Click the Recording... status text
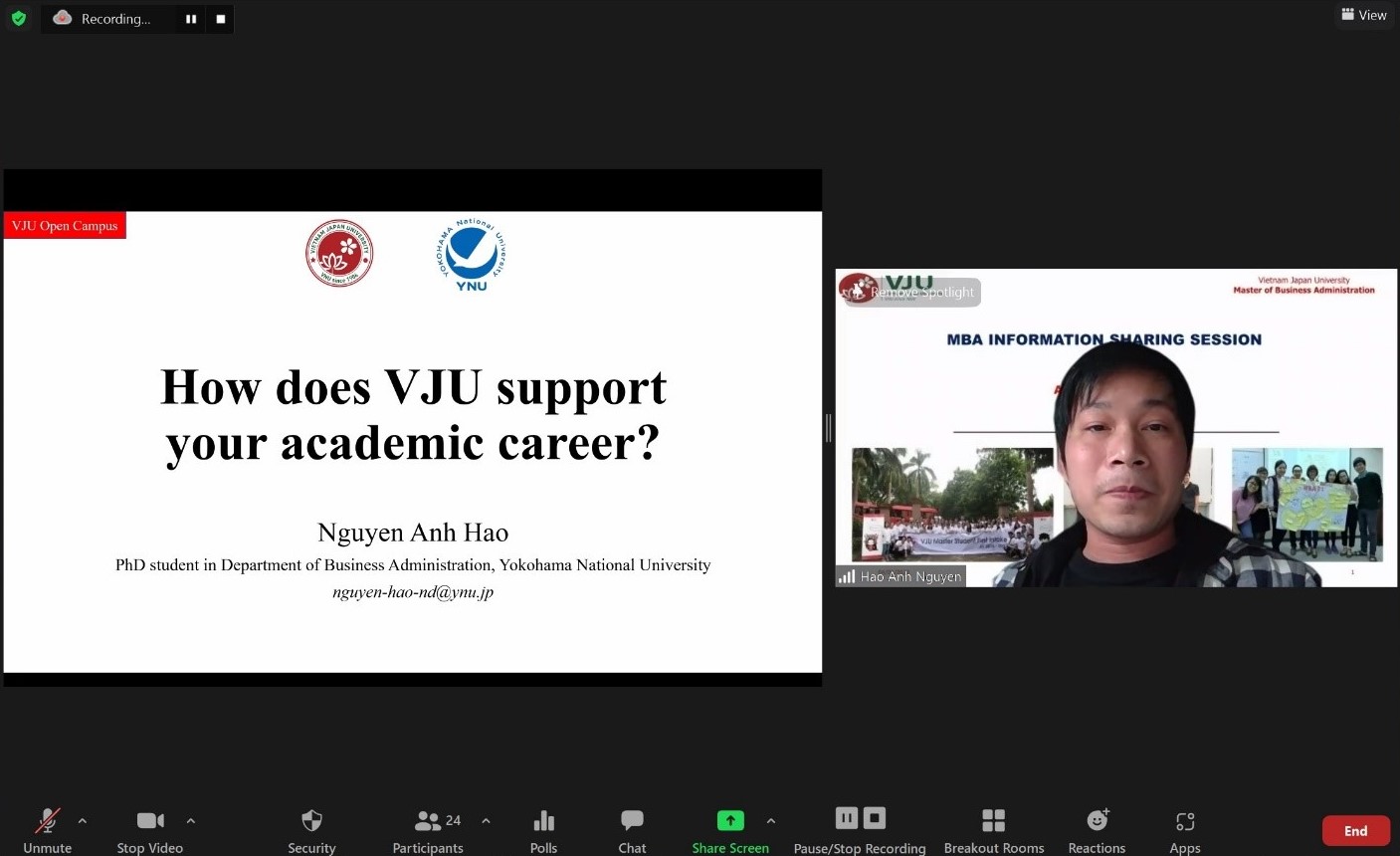This screenshot has height=856, width=1400. tap(115, 19)
